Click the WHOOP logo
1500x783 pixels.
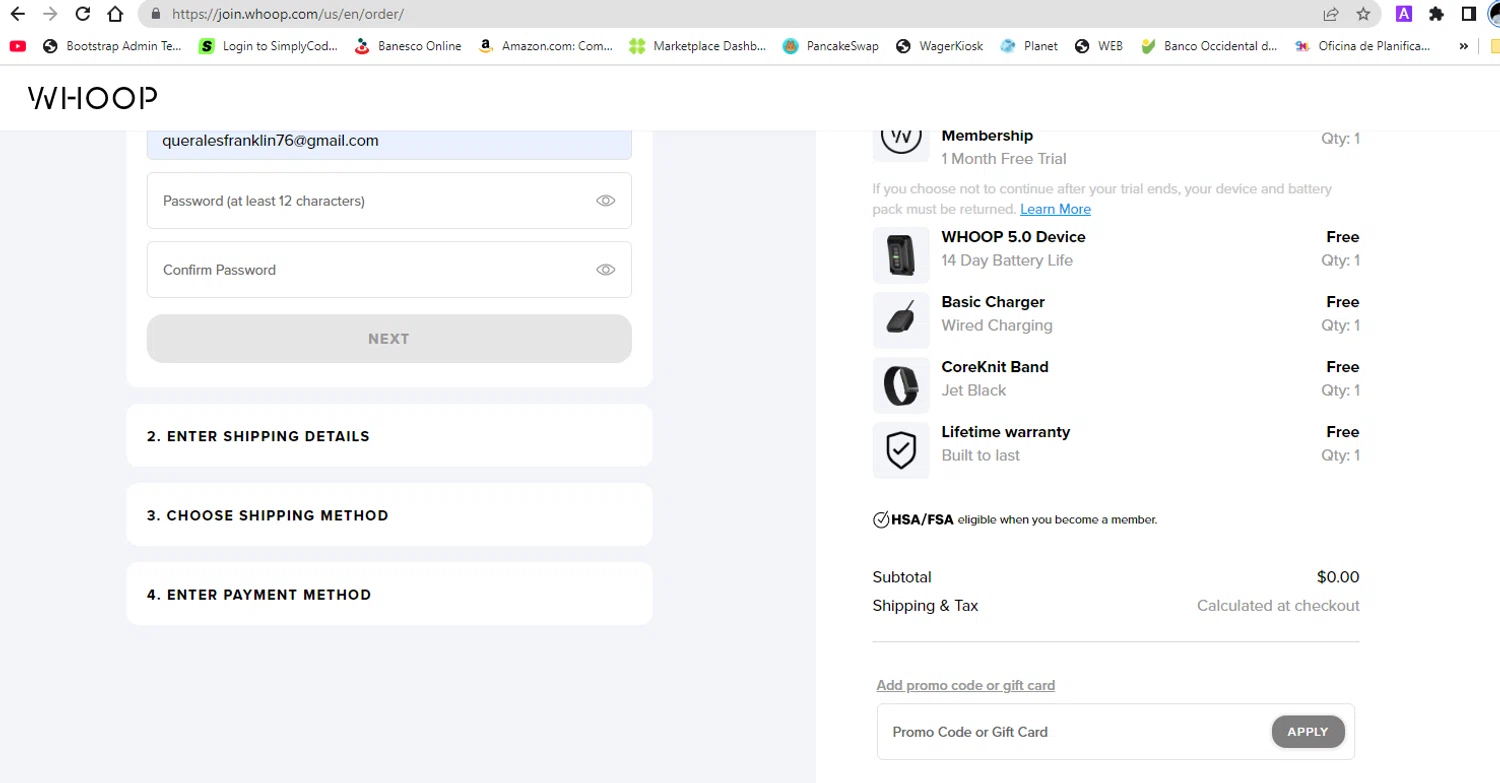(x=92, y=98)
